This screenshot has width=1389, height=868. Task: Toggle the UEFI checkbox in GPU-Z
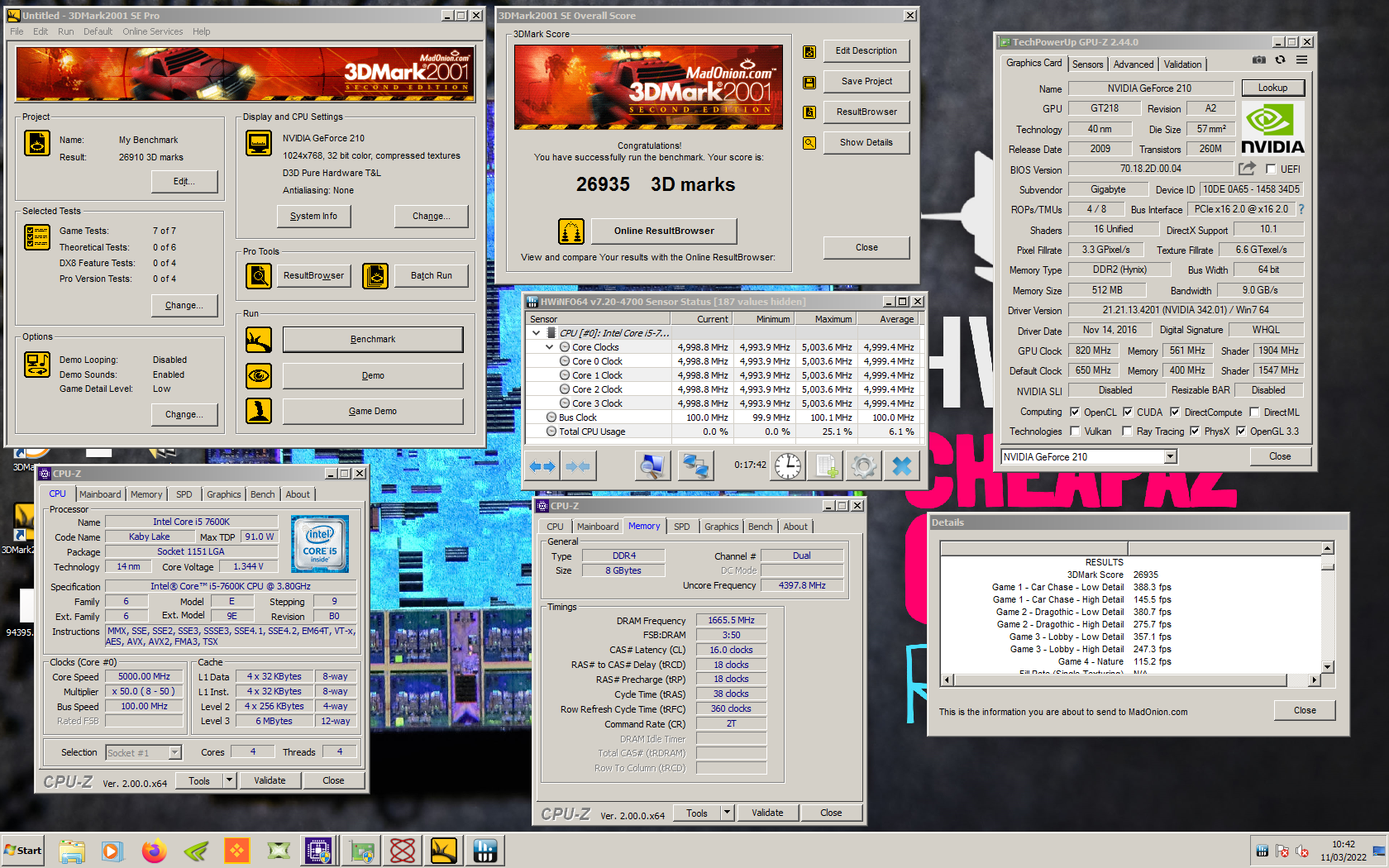1271,169
